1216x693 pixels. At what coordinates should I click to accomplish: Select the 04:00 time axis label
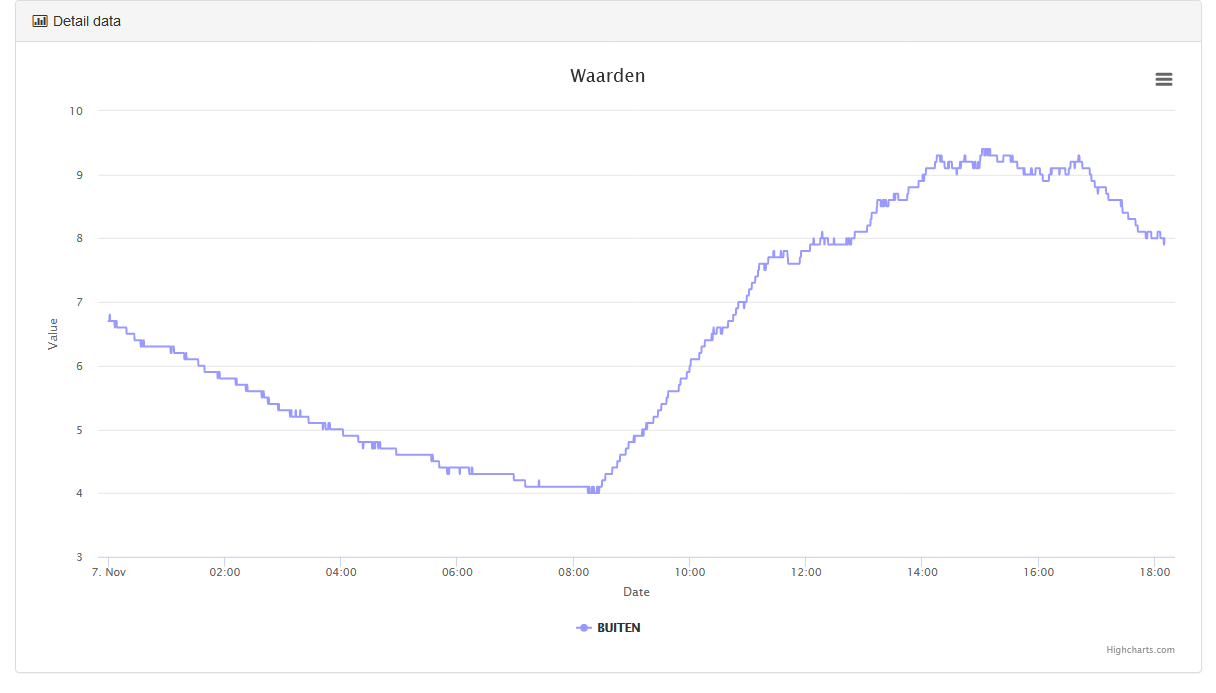coord(341,572)
